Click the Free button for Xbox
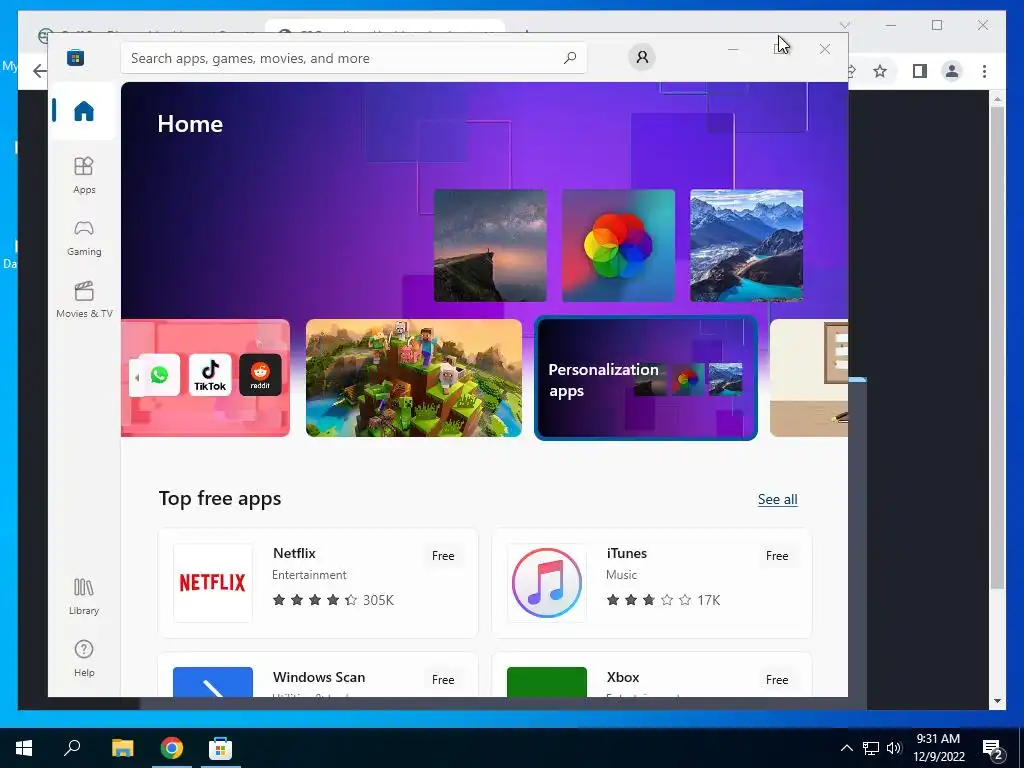This screenshot has height=768, width=1024. click(776, 680)
